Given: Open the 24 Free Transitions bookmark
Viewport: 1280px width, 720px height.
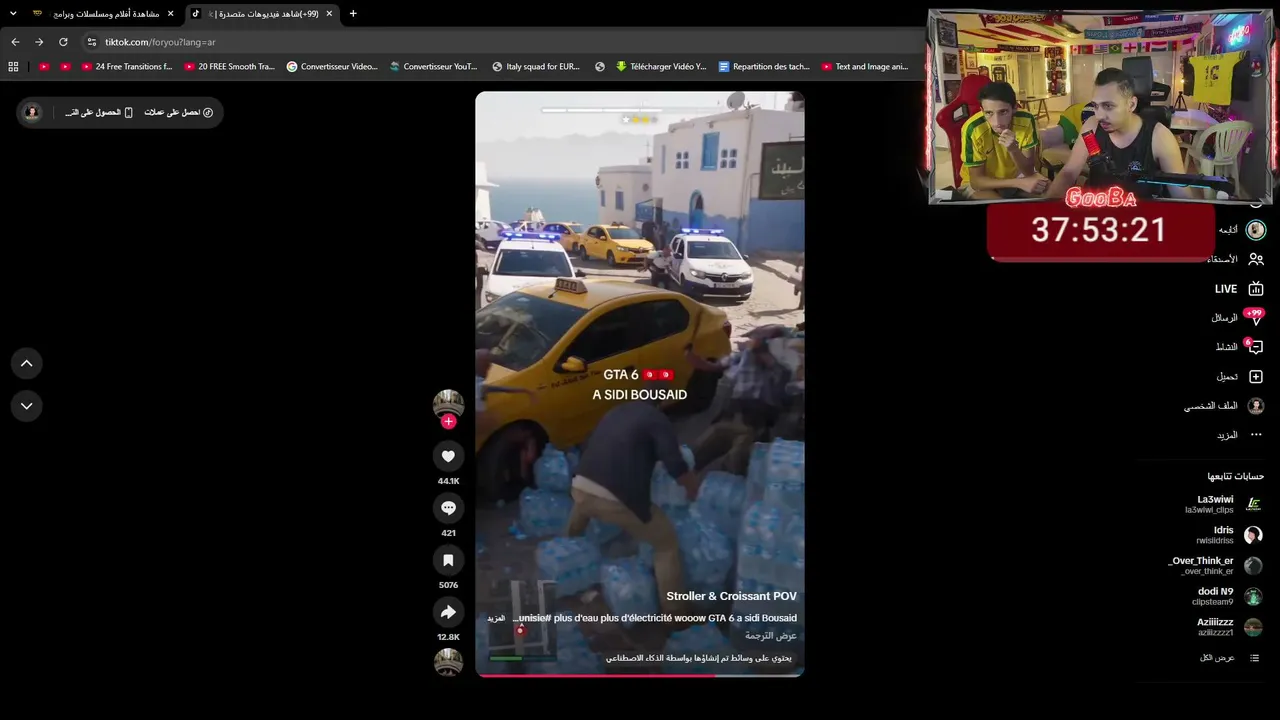Looking at the screenshot, I should pos(126,67).
